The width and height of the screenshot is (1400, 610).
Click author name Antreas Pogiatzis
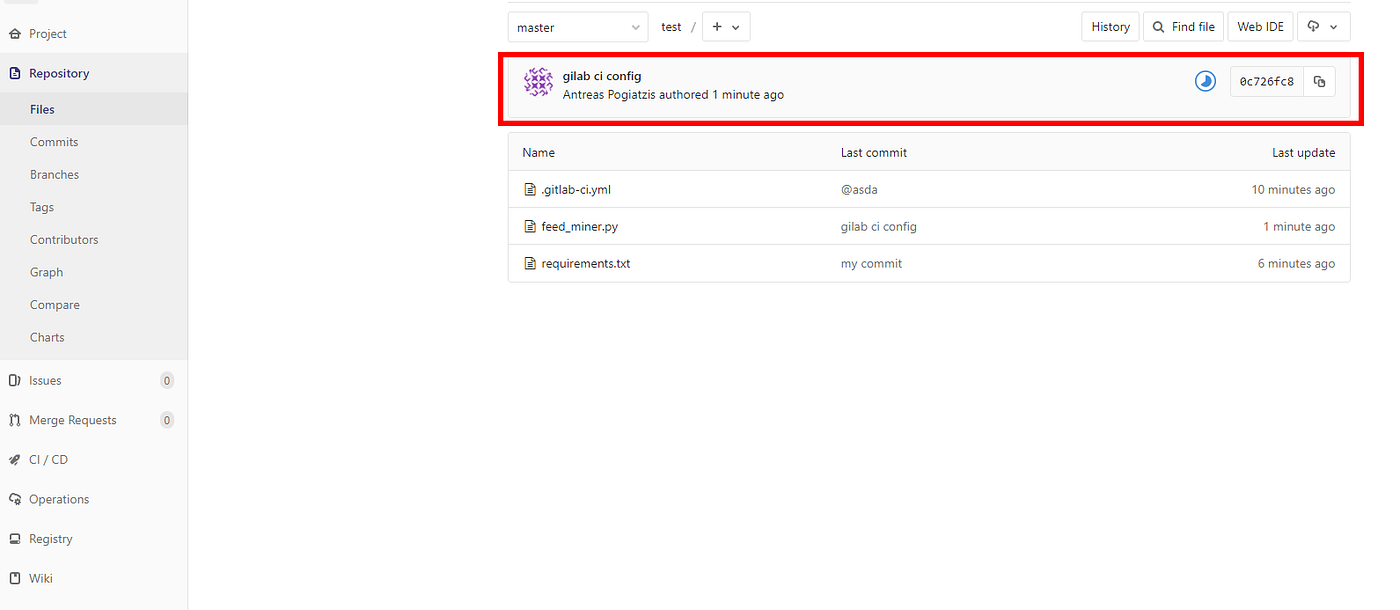coord(609,95)
